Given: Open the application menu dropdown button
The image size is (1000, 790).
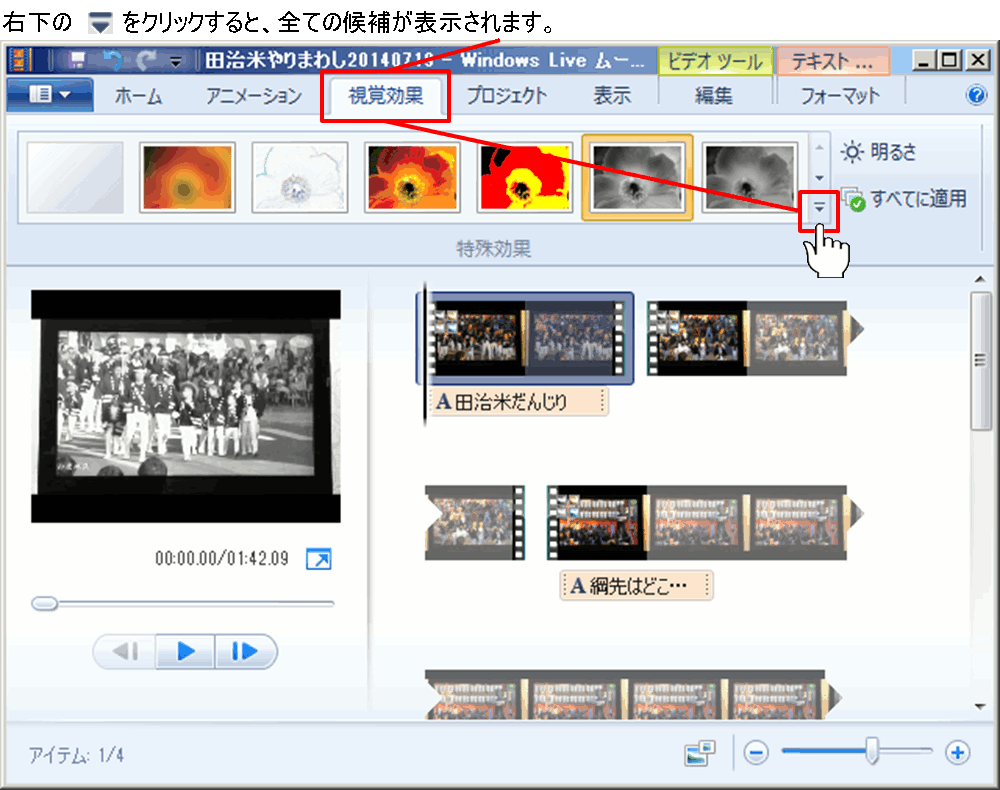Looking at the screenshot, I should (x=50, y=96).
